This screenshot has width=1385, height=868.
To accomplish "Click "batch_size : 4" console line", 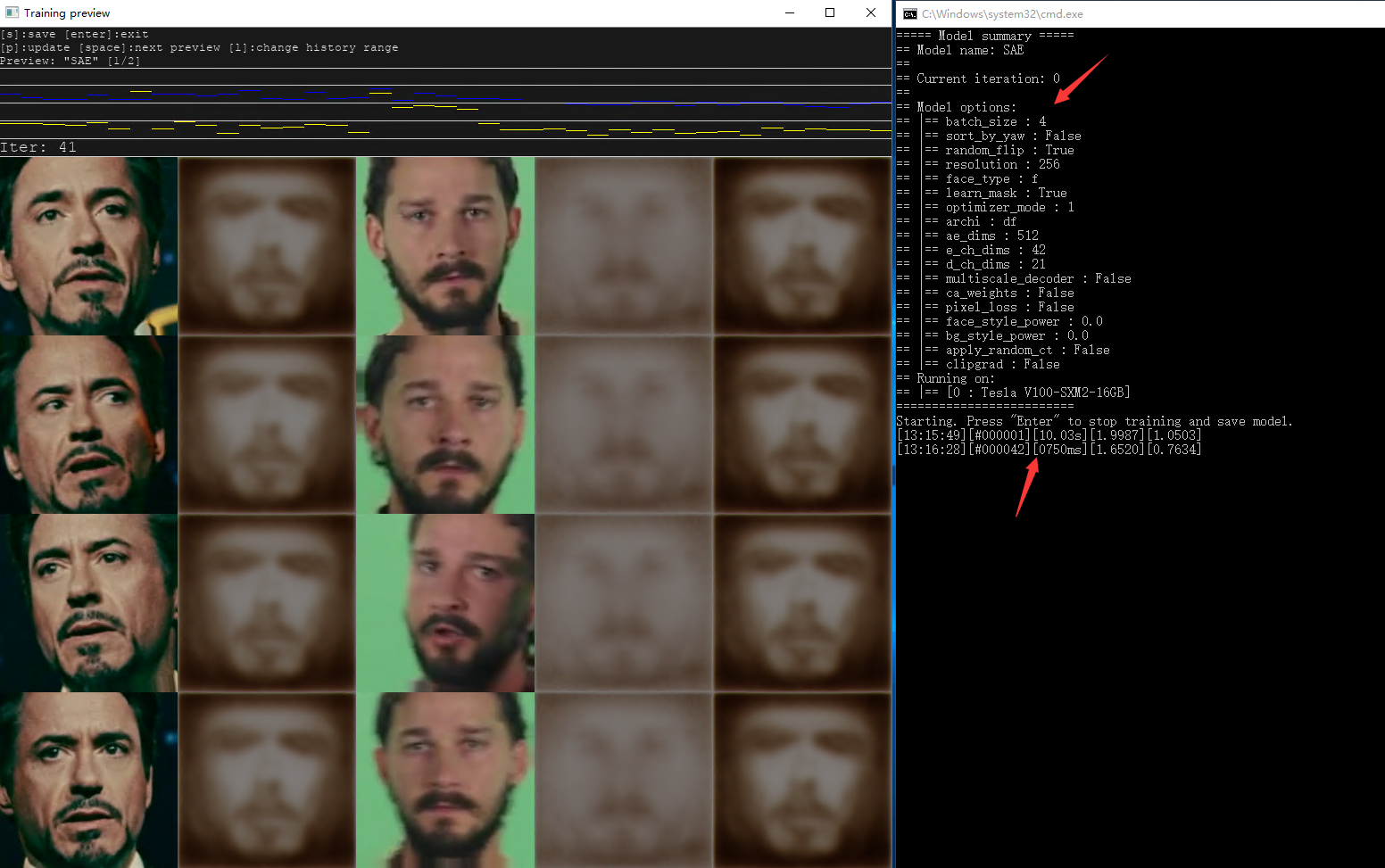I will [x=996, y=121].
